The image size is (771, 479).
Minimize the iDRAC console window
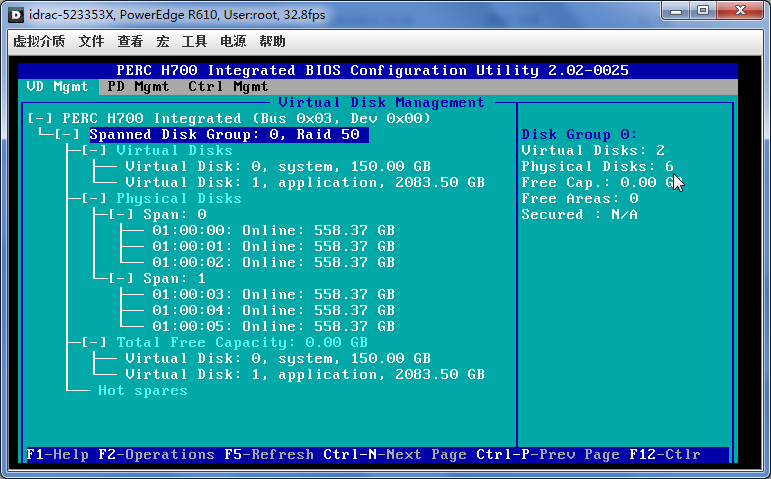(x=676, y=11)
